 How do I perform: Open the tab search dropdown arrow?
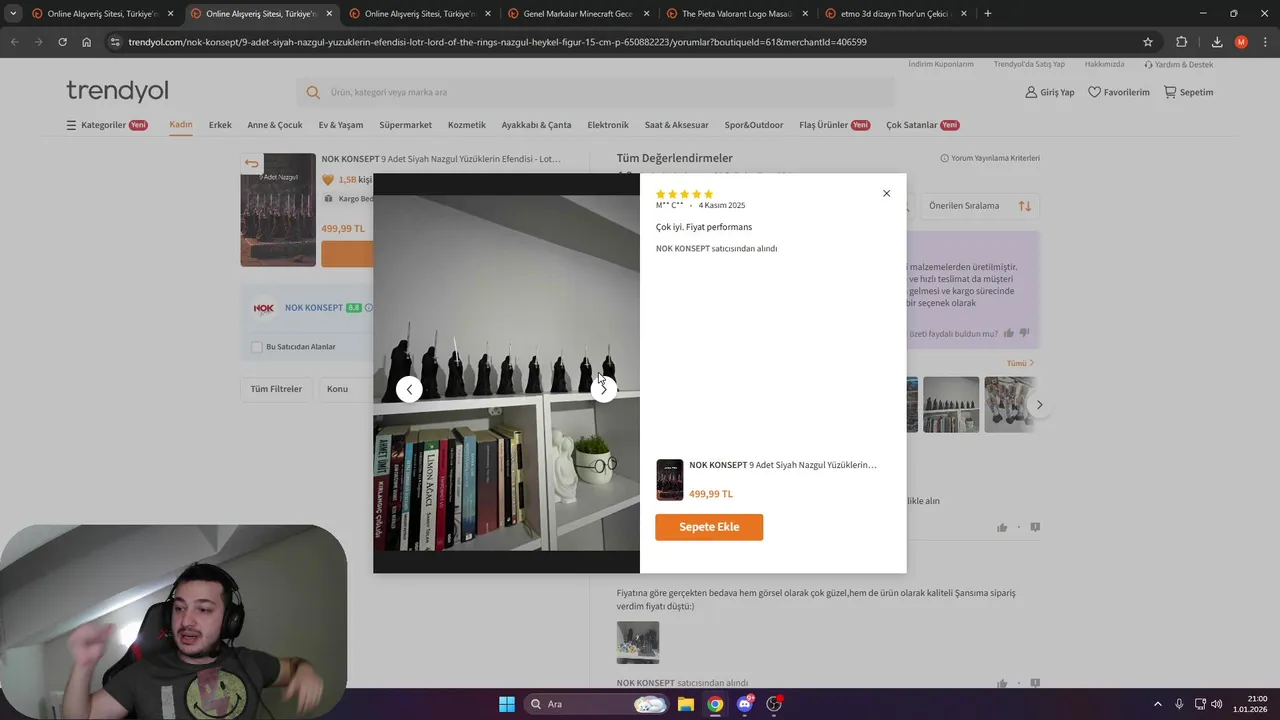tap(13, 14)
